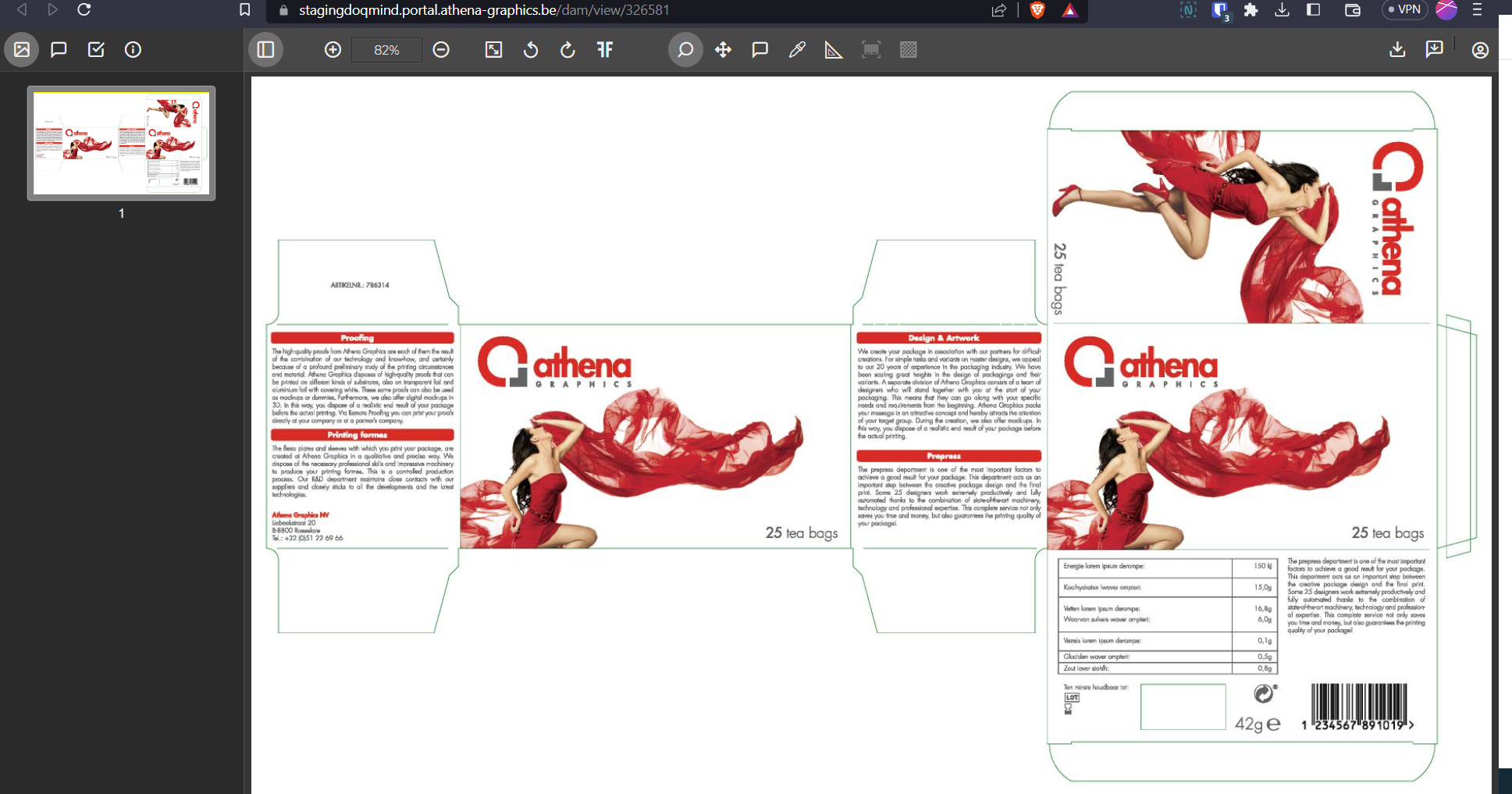Open the user account menu
1512x794 pixels.
tap(1480, 50)
